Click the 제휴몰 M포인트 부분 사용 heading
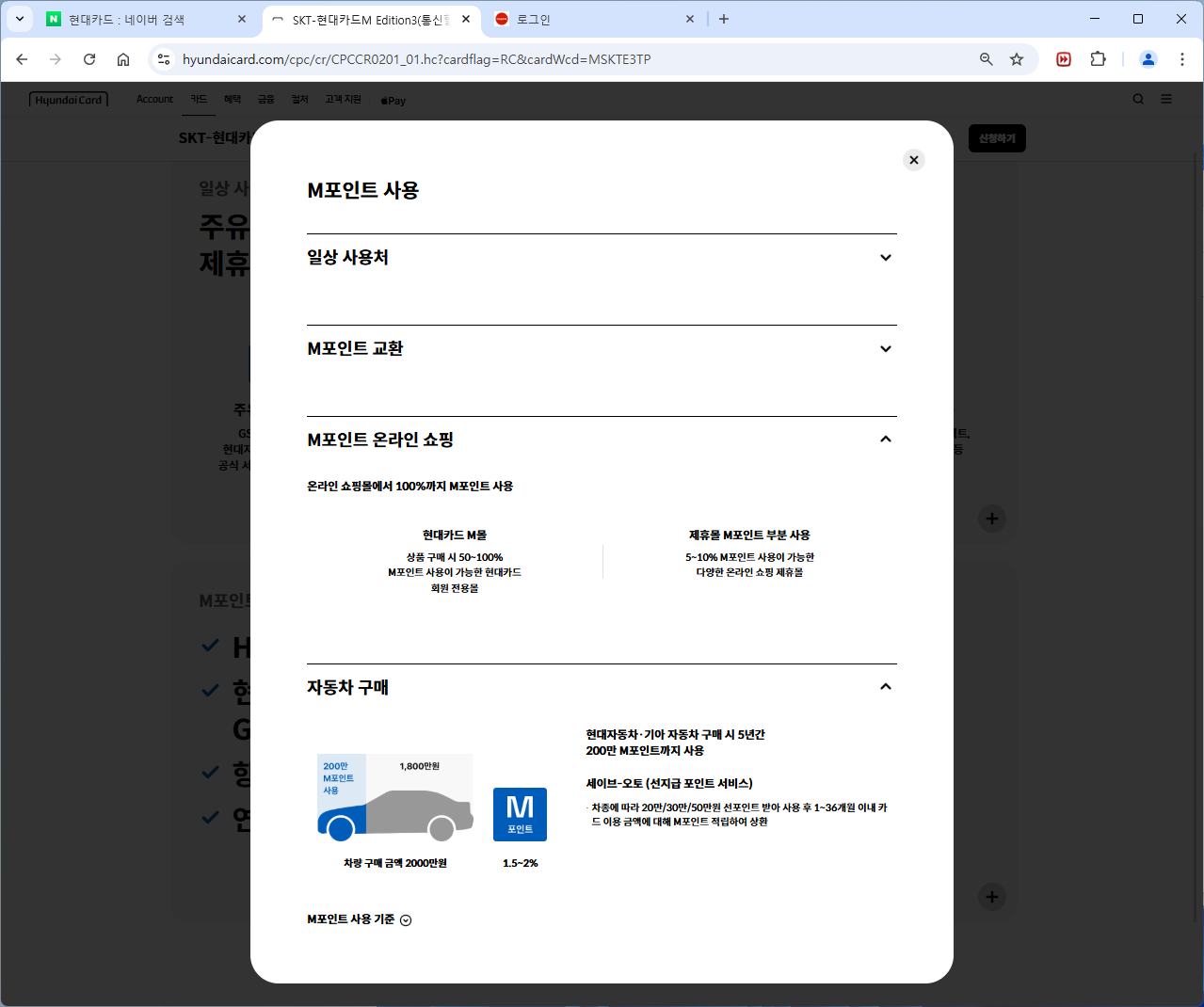 (x=749, y=535)
